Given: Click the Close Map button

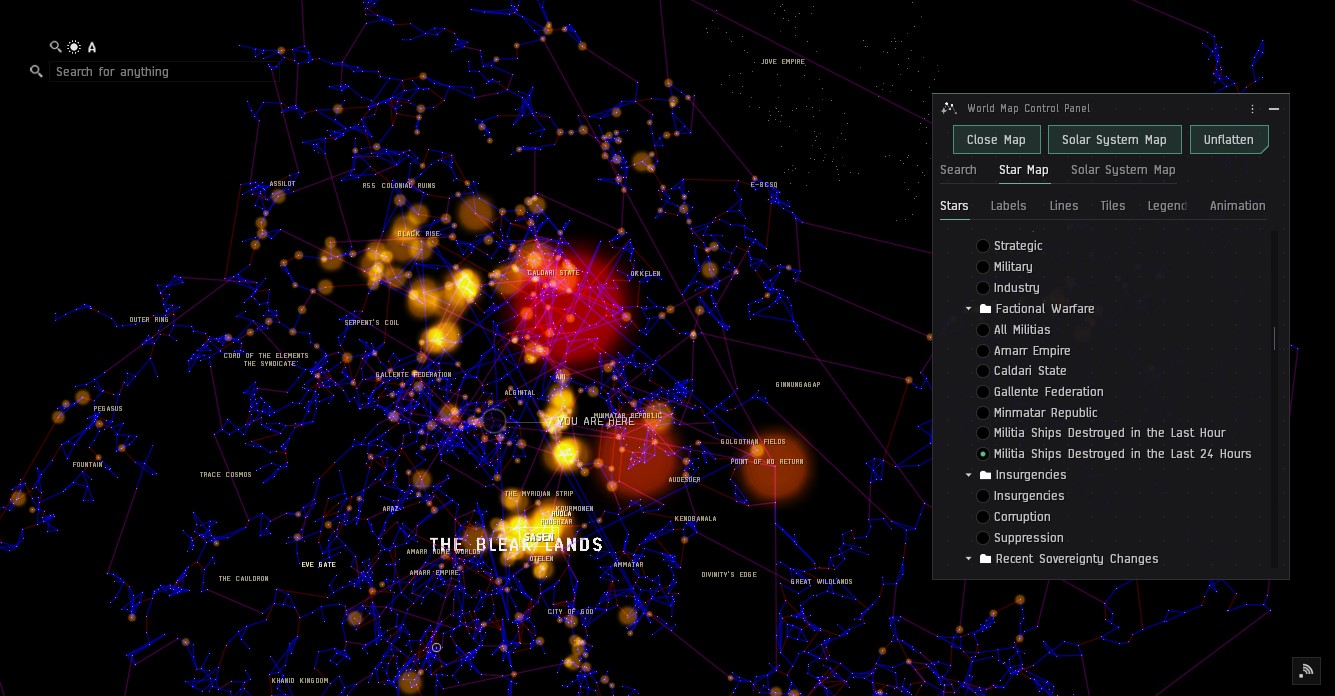Looking at the screenshot, I should [x=996, y=140].
